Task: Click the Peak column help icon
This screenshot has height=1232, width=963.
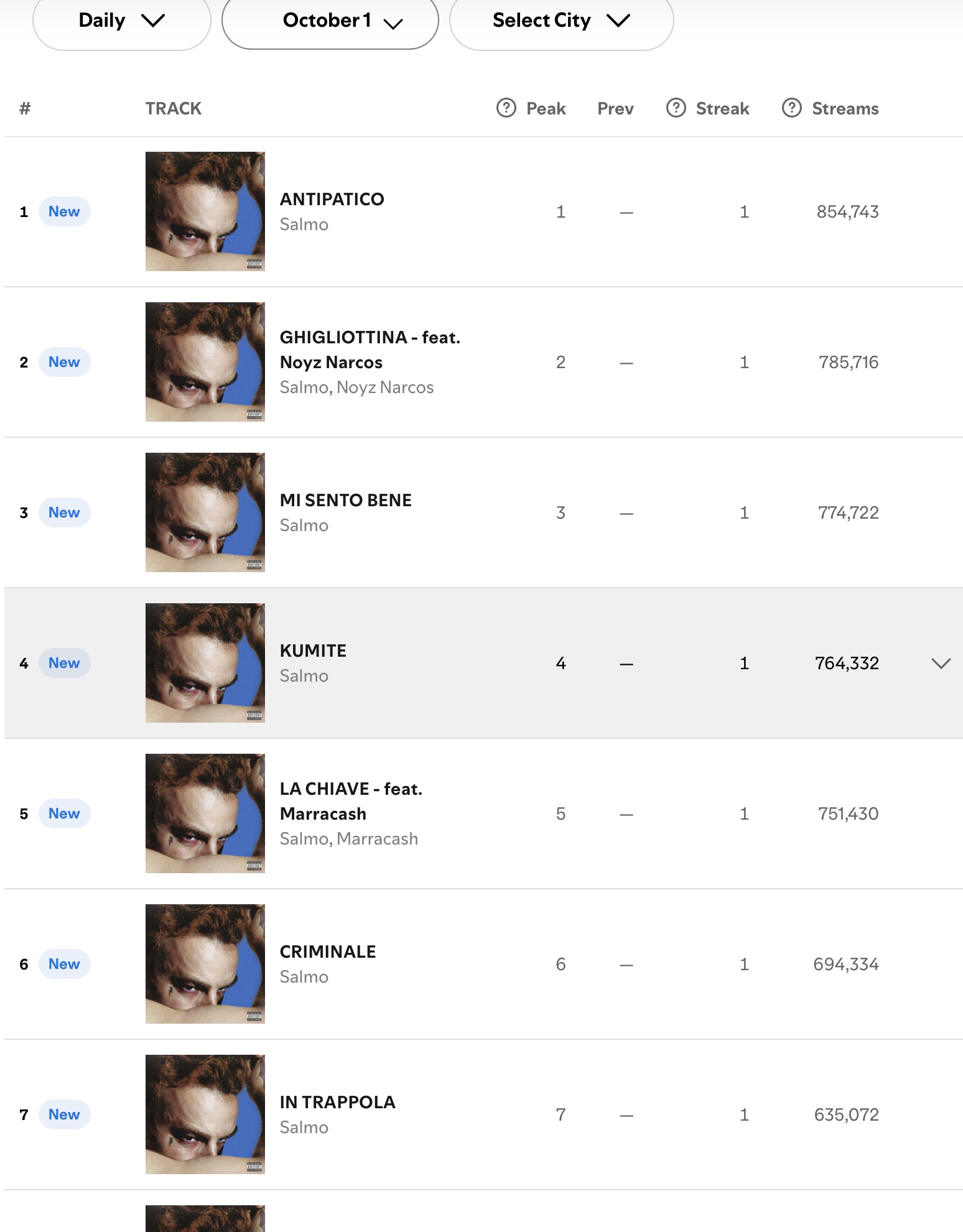Action: [506, 108]
